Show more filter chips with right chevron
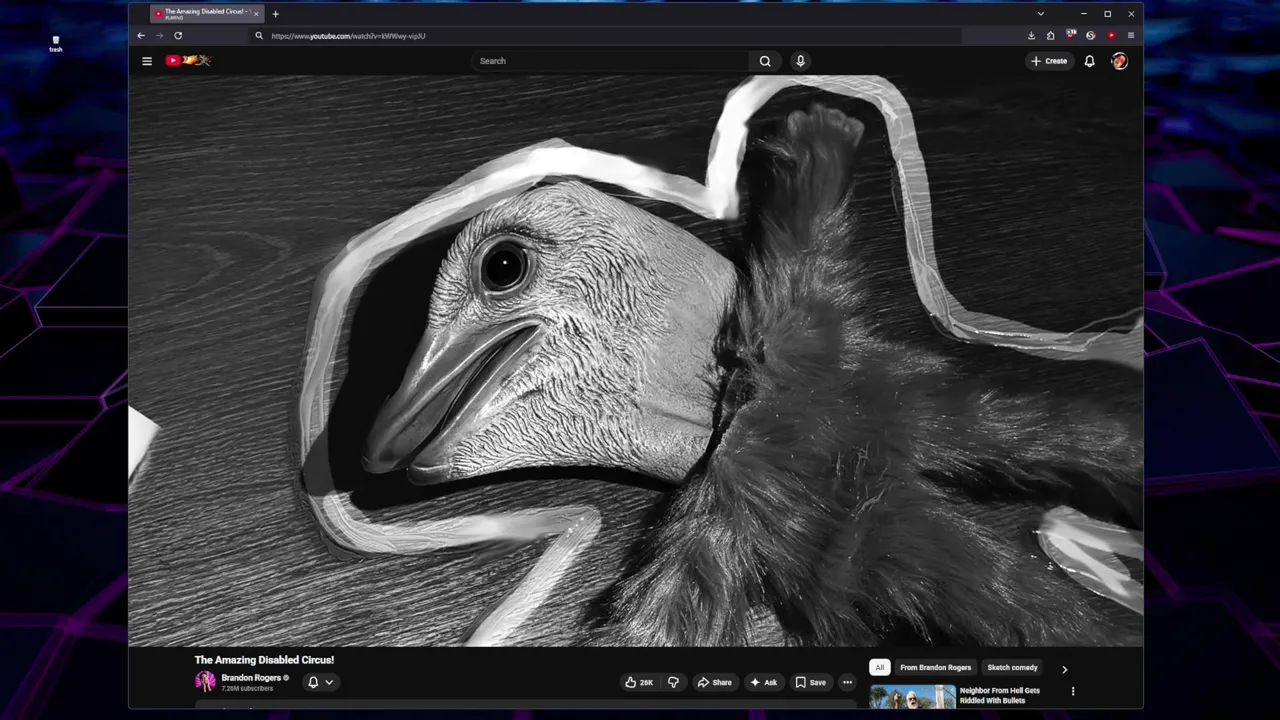Image resolution: width=1280 pixels, height=720 pixels. tap(1064, 669)
